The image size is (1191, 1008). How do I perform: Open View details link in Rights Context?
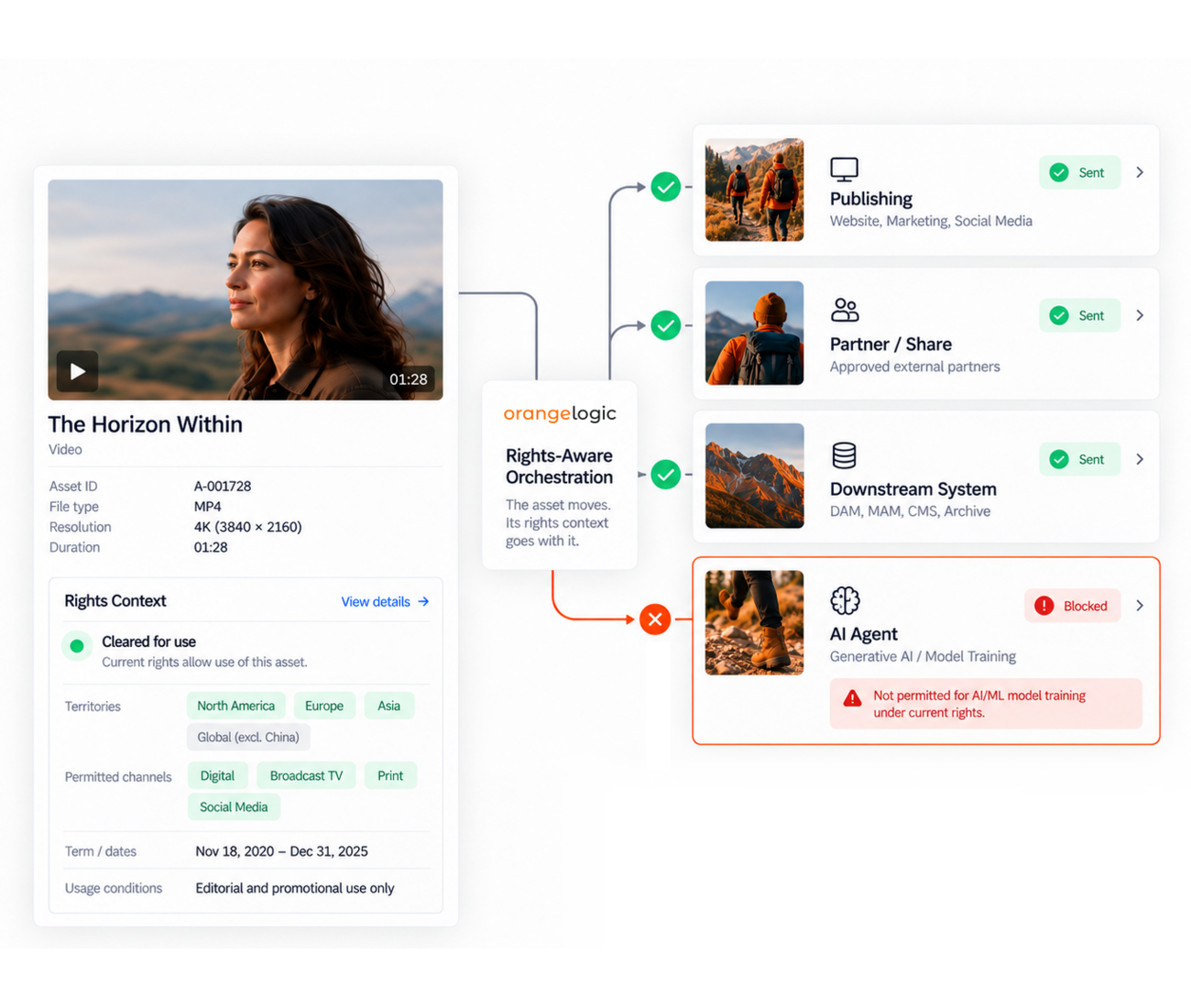coord(385,602)
